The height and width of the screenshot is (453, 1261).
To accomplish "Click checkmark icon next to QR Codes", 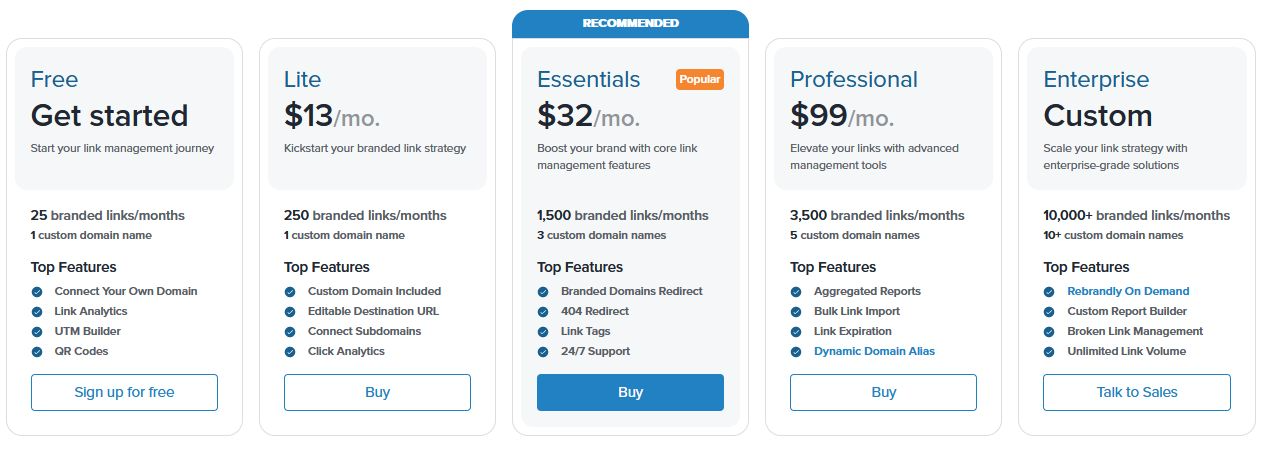I will [x=37, y=352].
